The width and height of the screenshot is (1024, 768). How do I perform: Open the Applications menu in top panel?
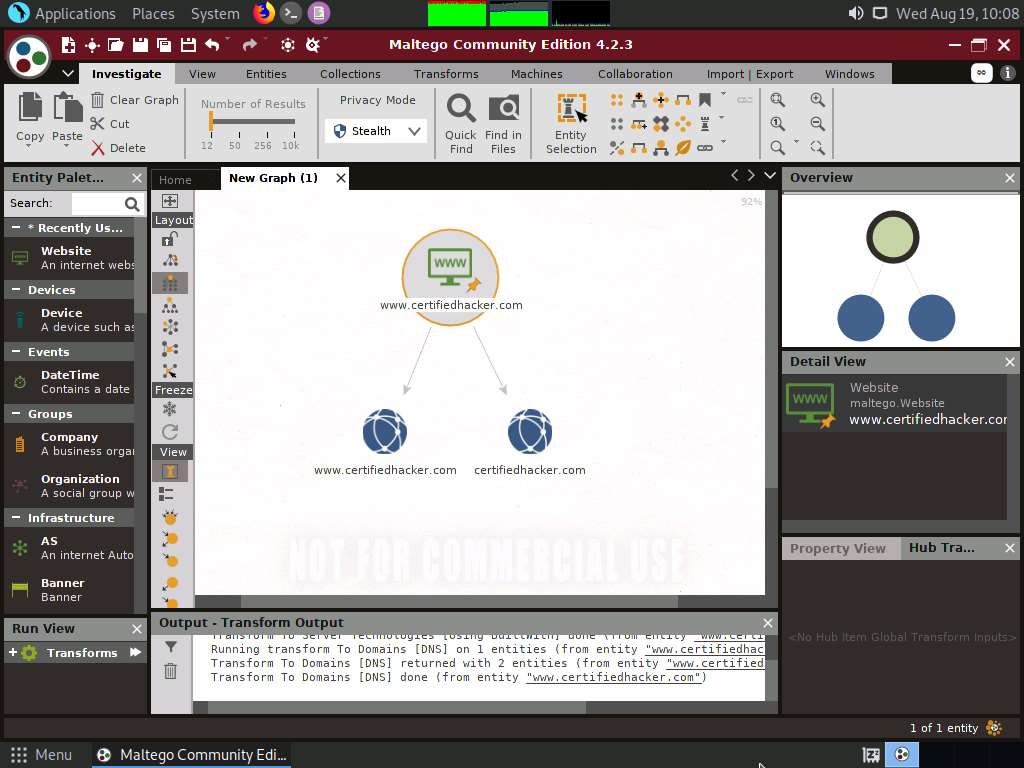coord(75,14)
